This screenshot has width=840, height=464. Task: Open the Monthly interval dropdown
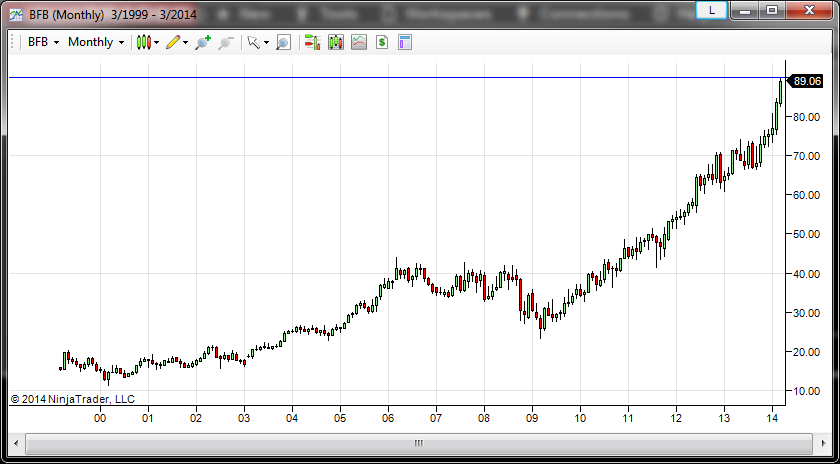tap(96, 42)
